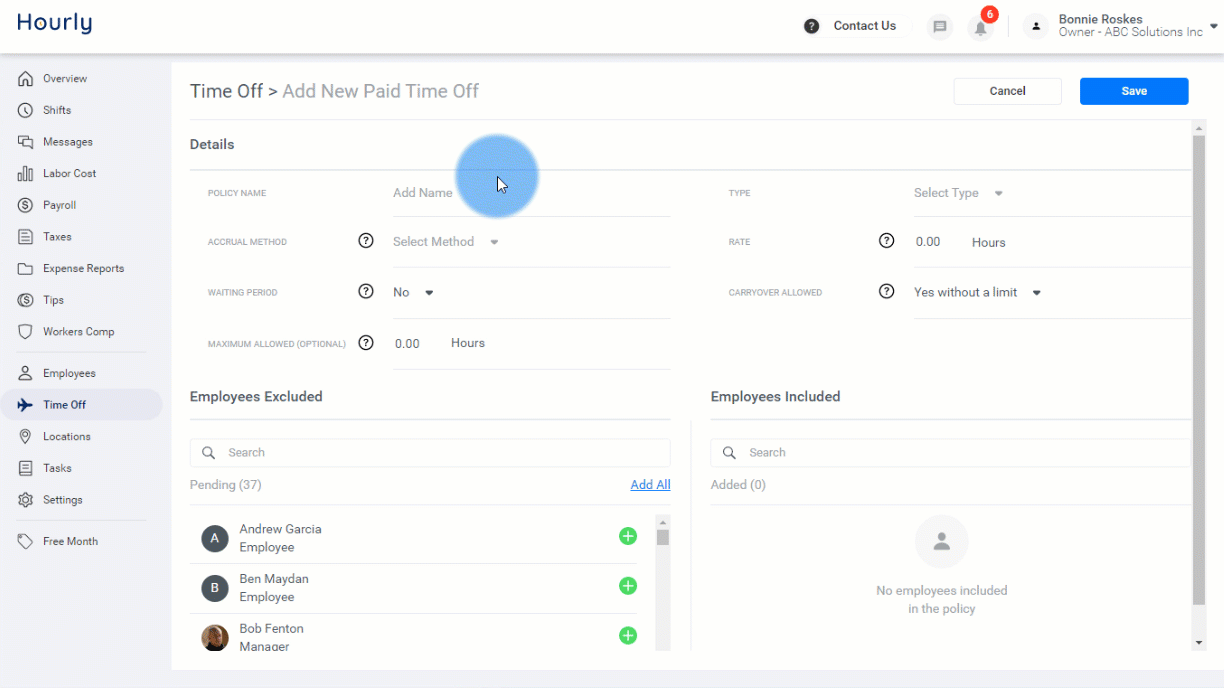Image resolution: width=1224 pixels, height=688 pixels.
Task: Click the Locations pin icon
Action: (x=26, y=437)
